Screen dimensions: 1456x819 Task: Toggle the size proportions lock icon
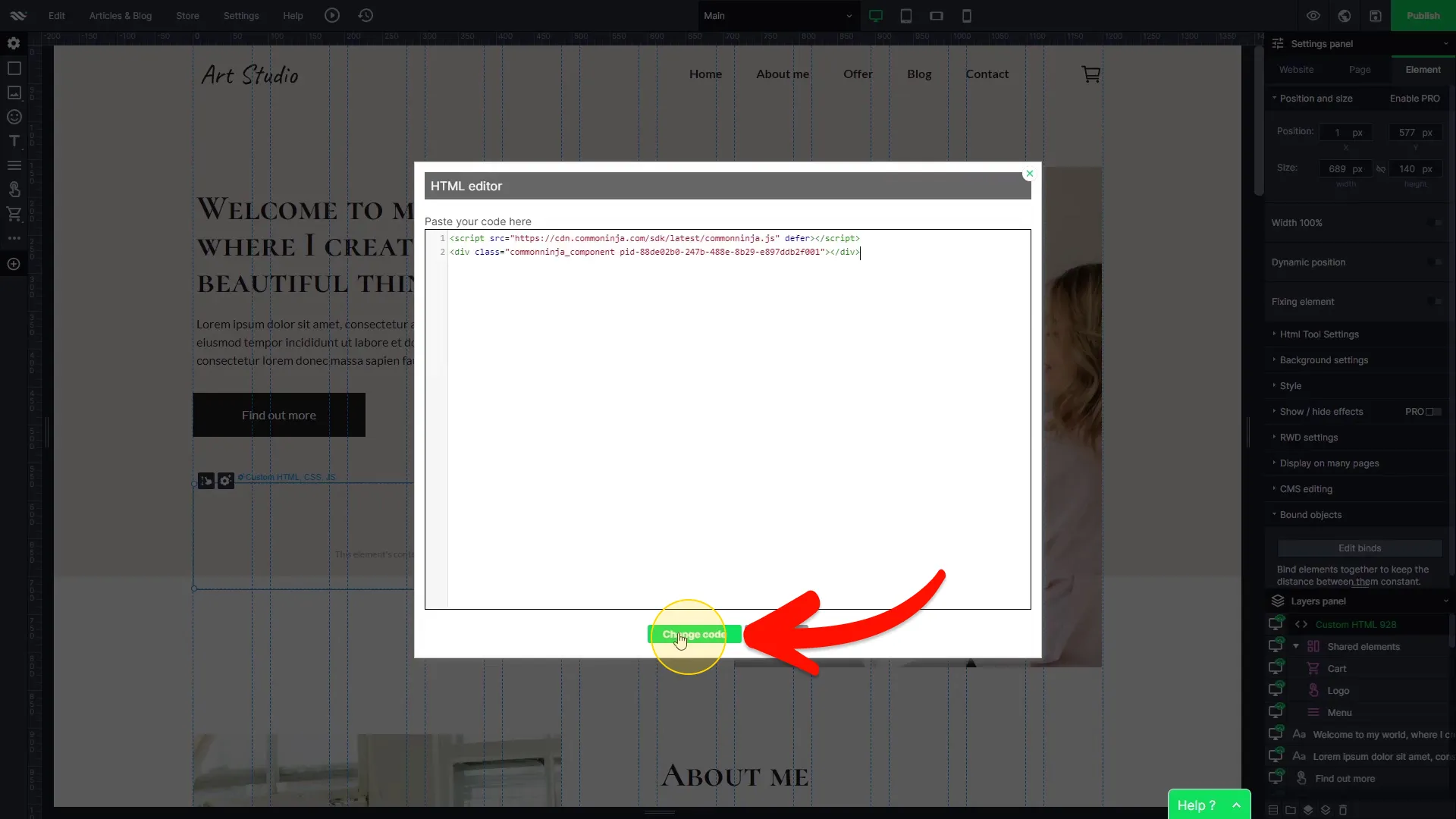pos(1381,169)
